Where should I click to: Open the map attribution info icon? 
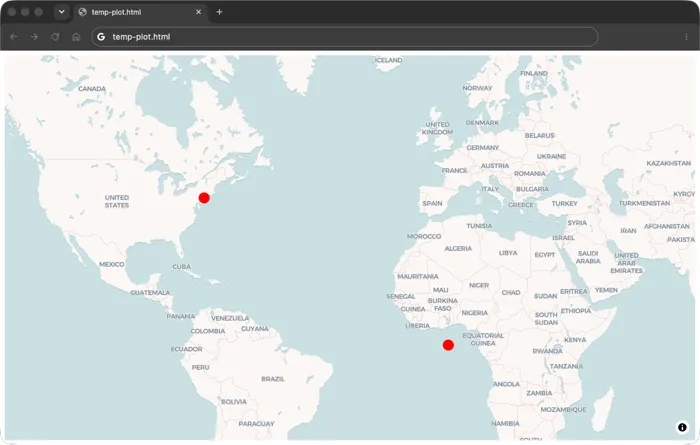tap(682, 427)
